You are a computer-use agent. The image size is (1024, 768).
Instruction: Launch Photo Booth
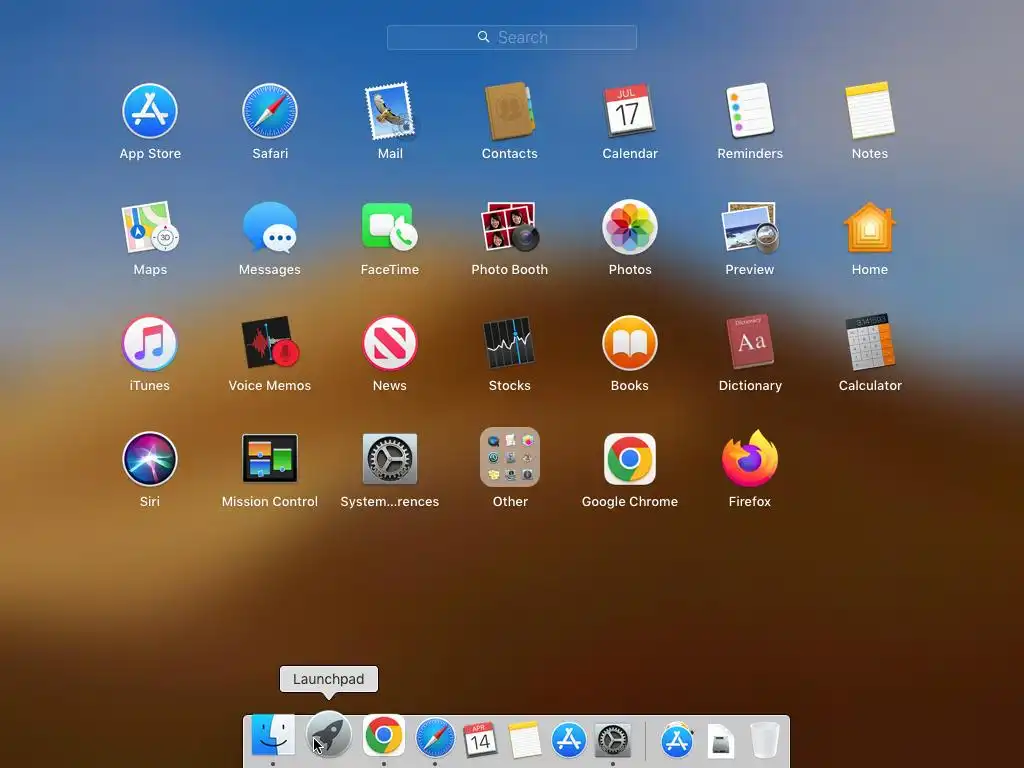tap(509, 227)
